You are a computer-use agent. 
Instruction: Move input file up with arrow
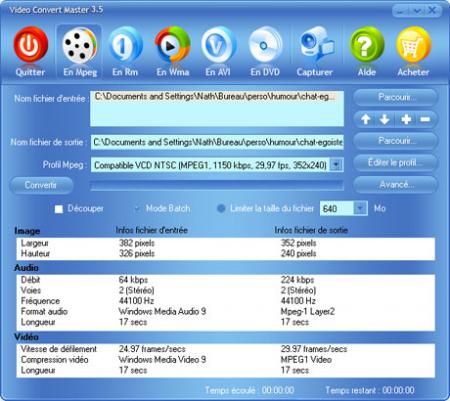366,119
